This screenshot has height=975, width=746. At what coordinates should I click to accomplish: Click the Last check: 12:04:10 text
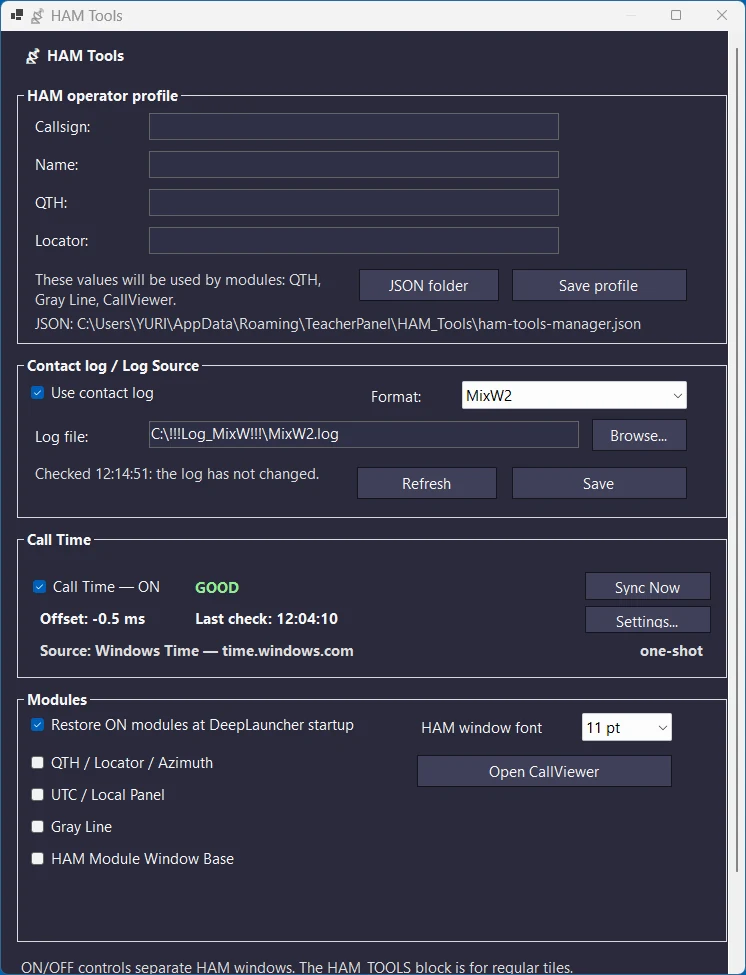point(267,619)
